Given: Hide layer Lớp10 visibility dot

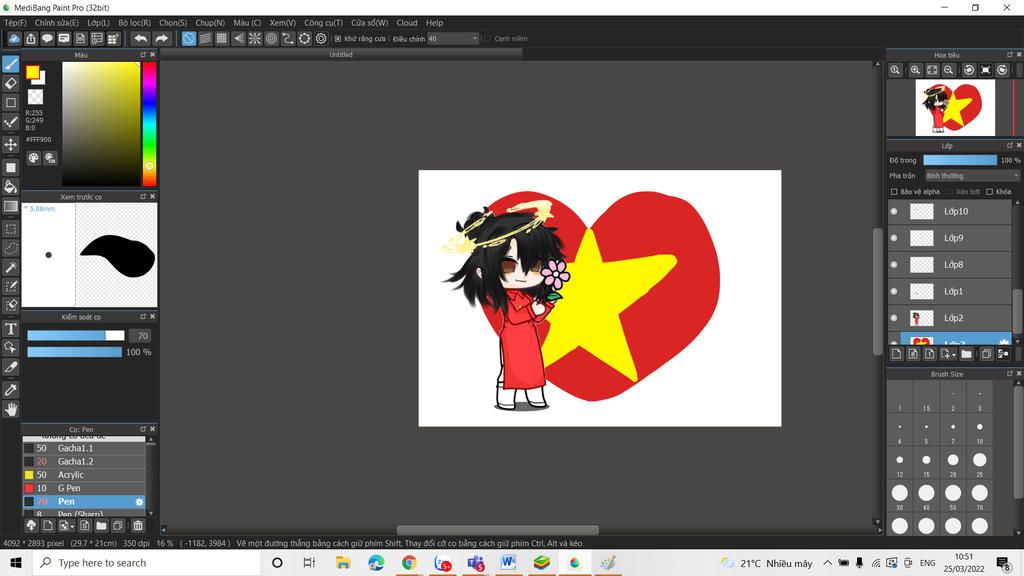Looking at the screenshot, I should click(894, 211).
